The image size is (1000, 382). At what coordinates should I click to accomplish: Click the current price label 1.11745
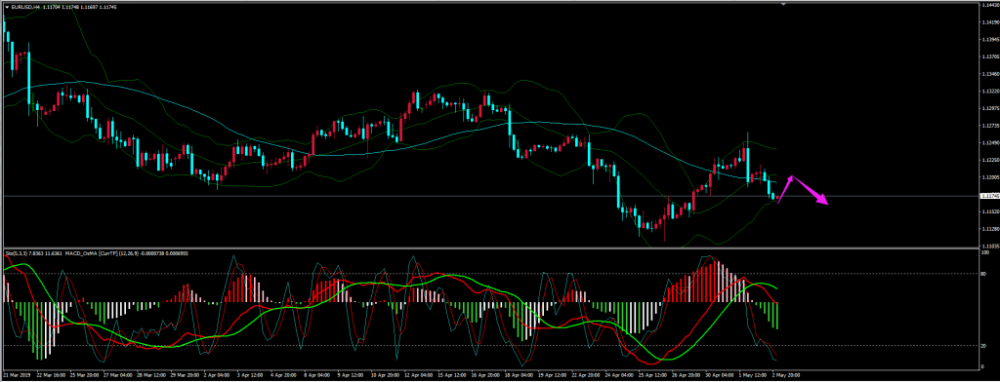(989, 196)
